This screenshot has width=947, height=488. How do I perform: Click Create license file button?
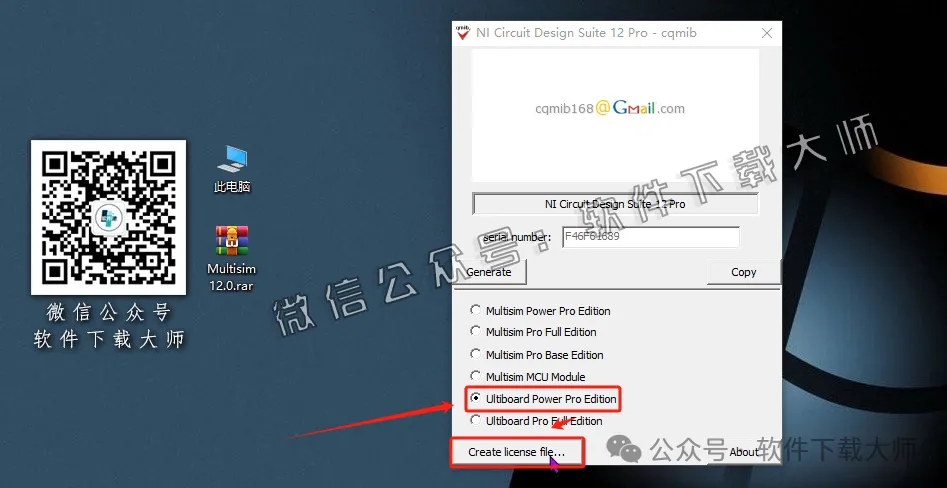[516, 452]
